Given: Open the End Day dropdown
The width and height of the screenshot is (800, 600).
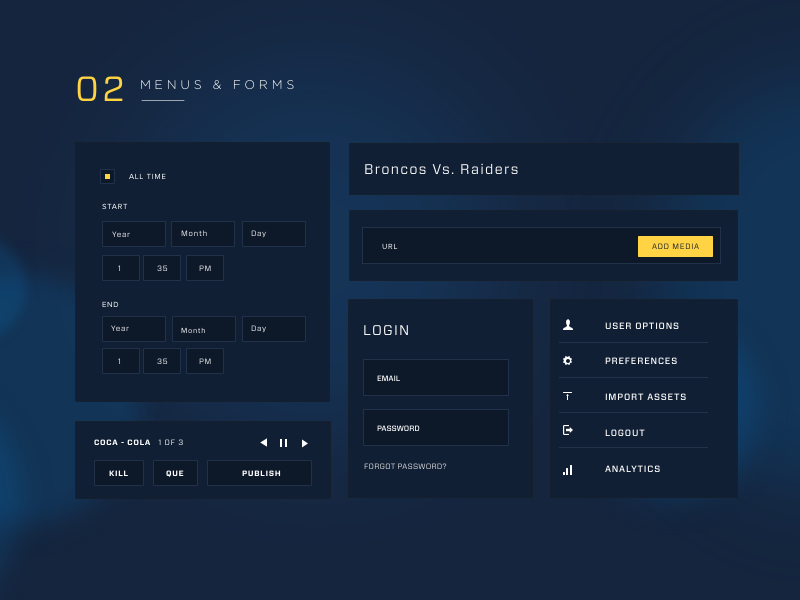Looking at the screenshot, I should pyautogui.click(x=274, y=329).
